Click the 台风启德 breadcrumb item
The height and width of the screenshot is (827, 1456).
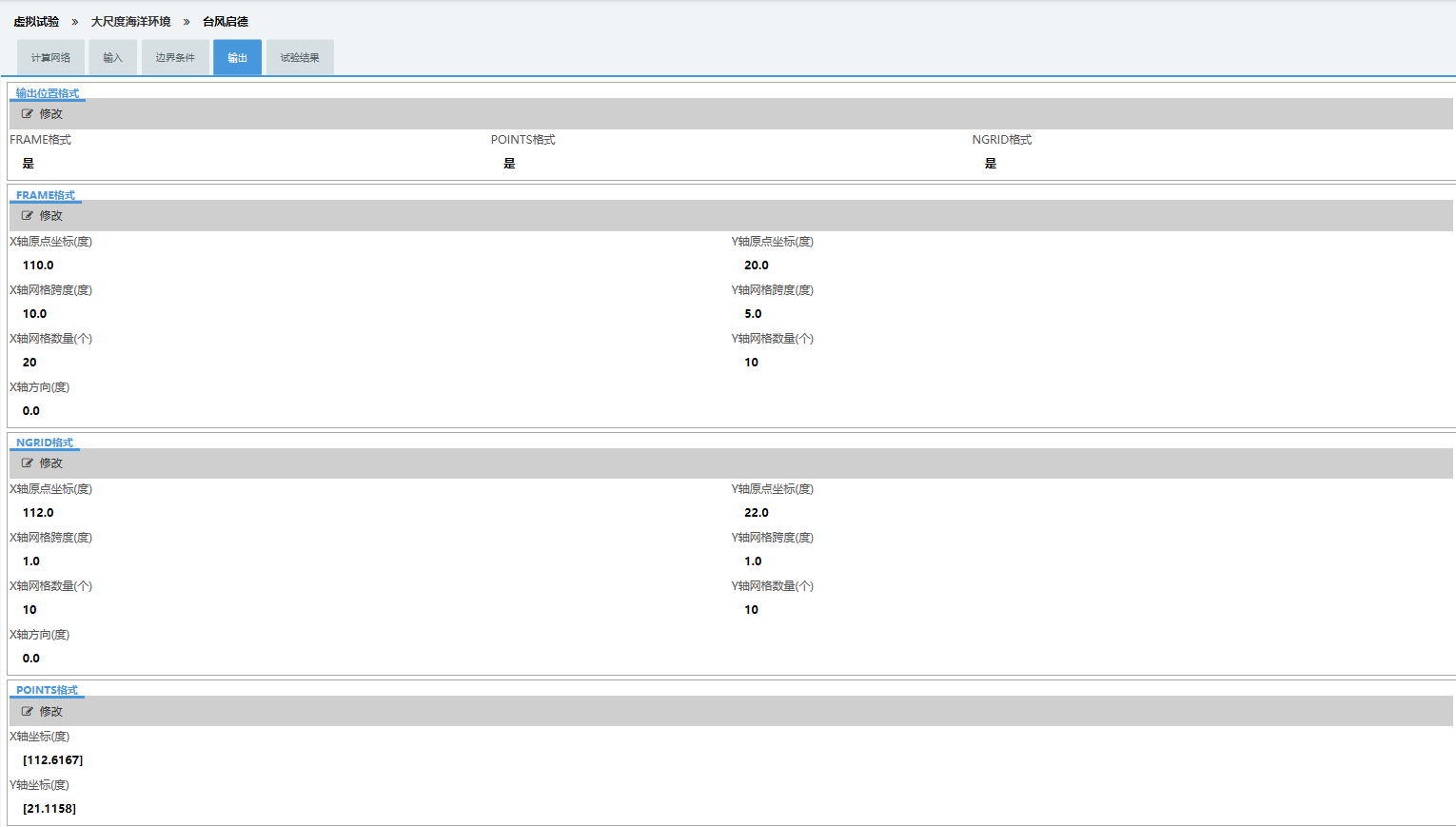(226, 22)
